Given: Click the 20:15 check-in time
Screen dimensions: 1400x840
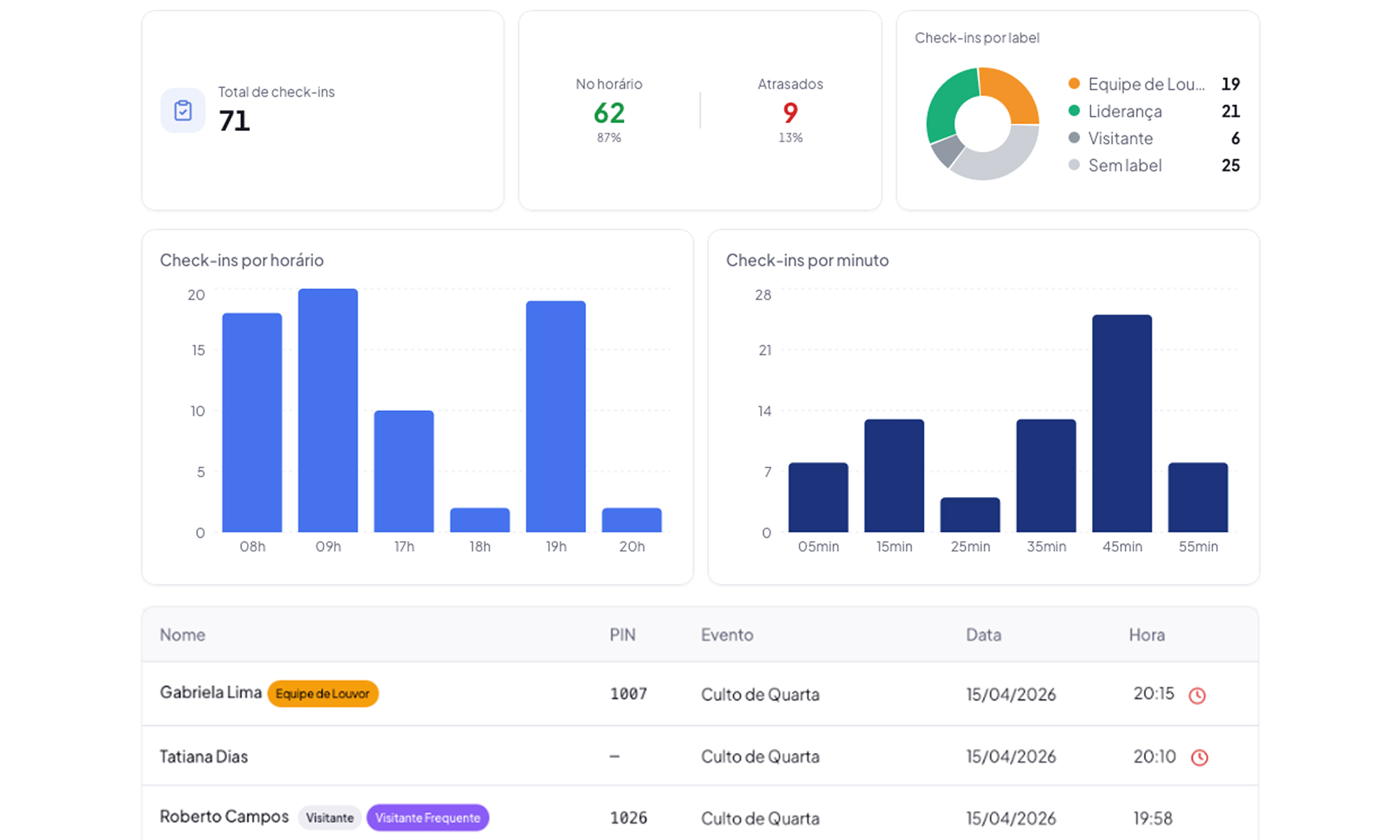Looking at the screenshot, I should [1154, 694].
